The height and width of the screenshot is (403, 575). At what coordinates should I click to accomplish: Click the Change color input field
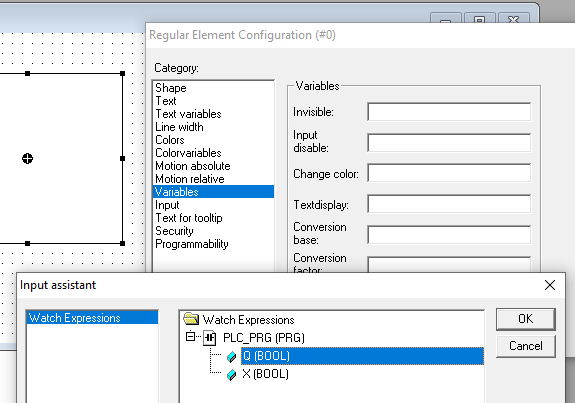click(449, 173)
